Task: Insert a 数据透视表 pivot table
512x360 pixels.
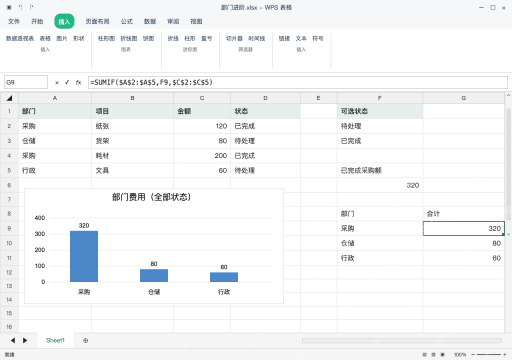Action: pos(20,39)
